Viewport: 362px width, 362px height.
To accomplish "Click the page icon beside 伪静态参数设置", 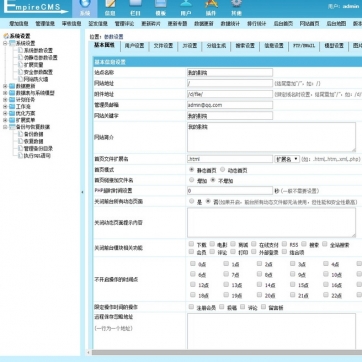I will (20, 57).
